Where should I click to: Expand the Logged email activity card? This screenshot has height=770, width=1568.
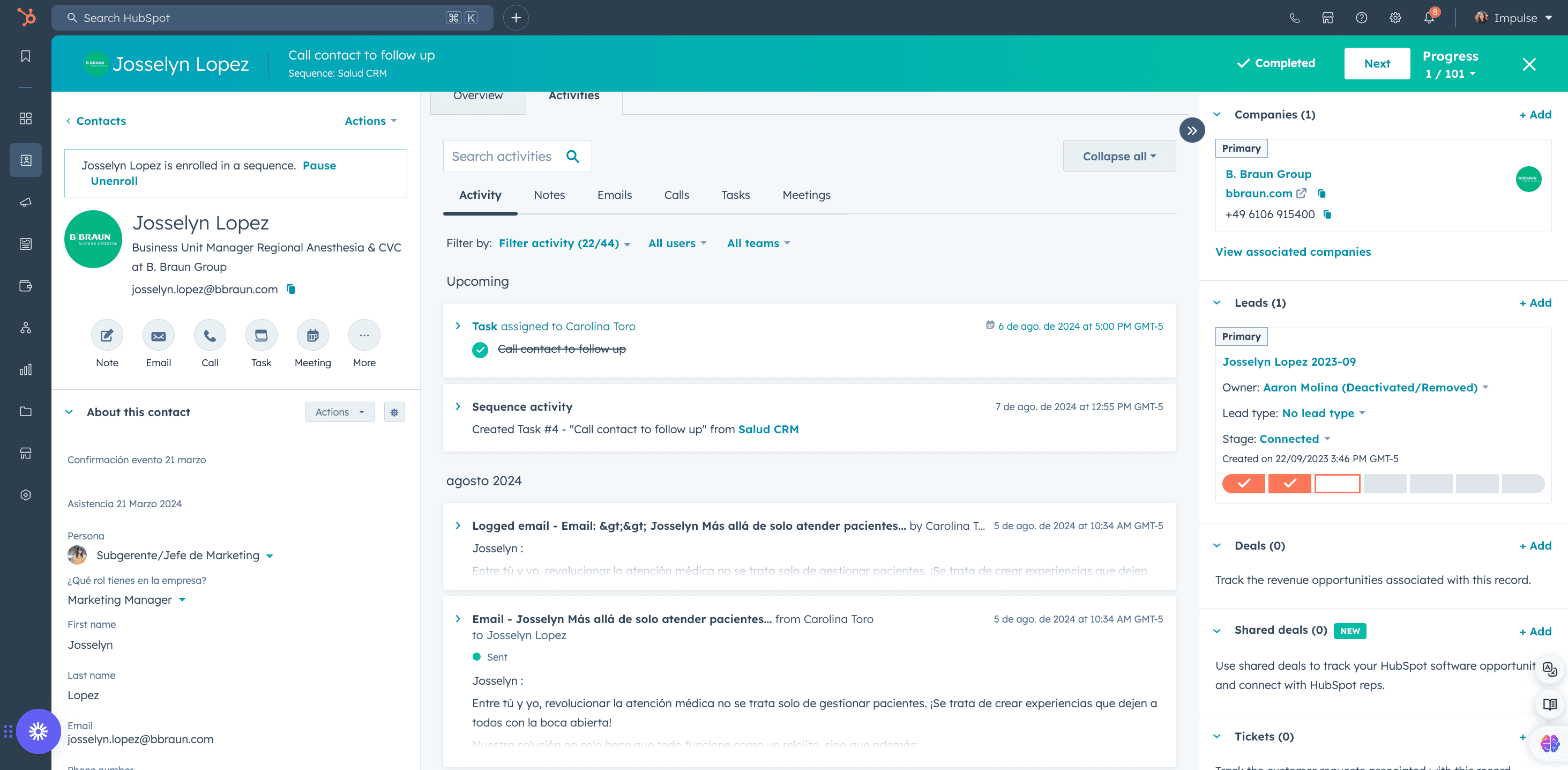point(458,525)
